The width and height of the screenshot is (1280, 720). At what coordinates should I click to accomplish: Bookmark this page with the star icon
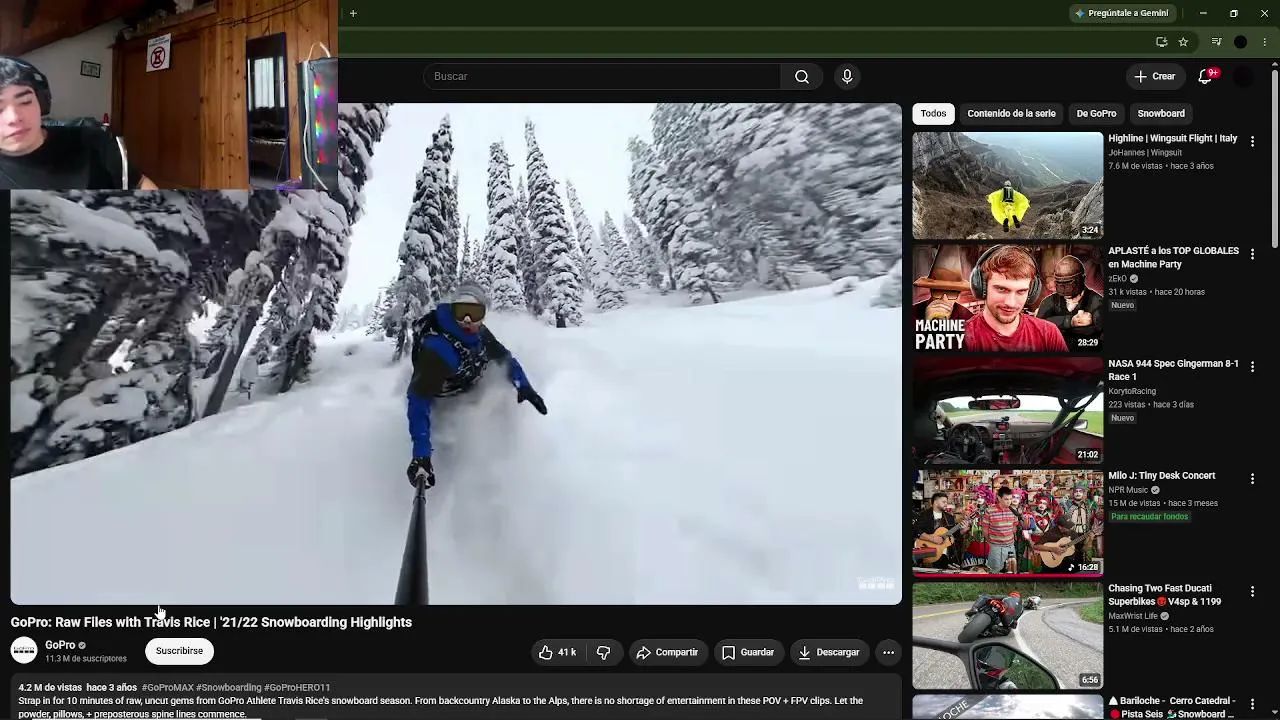pyautogui.click(x=1183, y=42)
